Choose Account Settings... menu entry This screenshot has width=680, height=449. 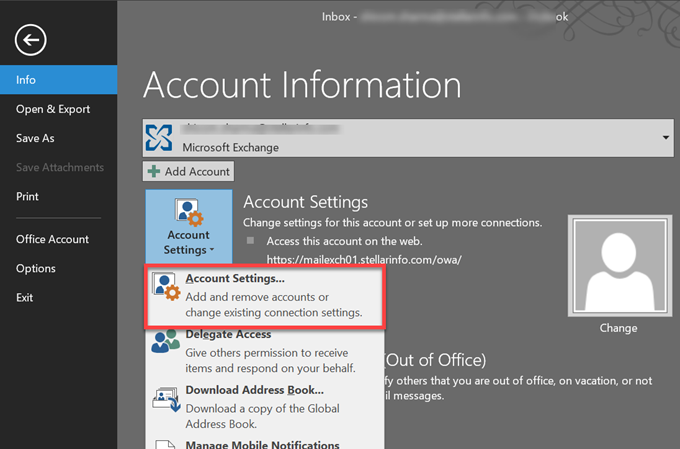(x=265, y=296)
